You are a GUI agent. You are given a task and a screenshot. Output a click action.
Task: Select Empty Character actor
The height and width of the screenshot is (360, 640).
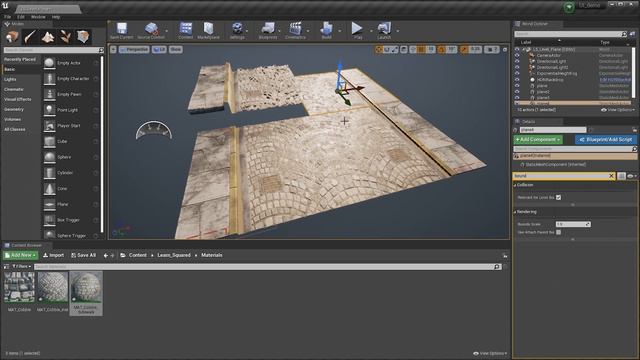coord(71,78)
